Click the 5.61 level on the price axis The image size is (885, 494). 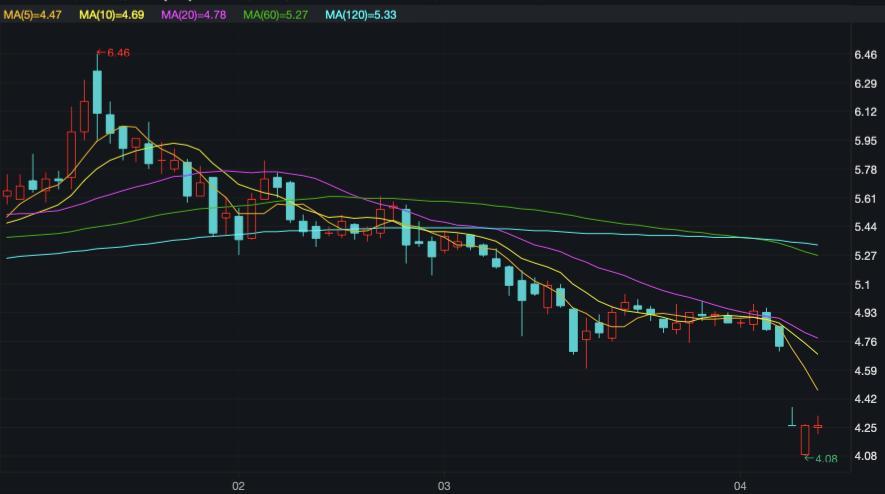point(865,199)
